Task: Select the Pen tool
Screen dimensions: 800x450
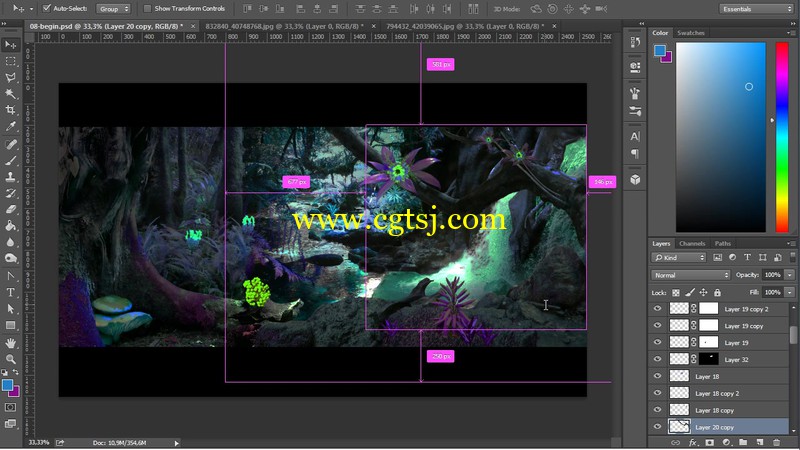Action: 10,276
